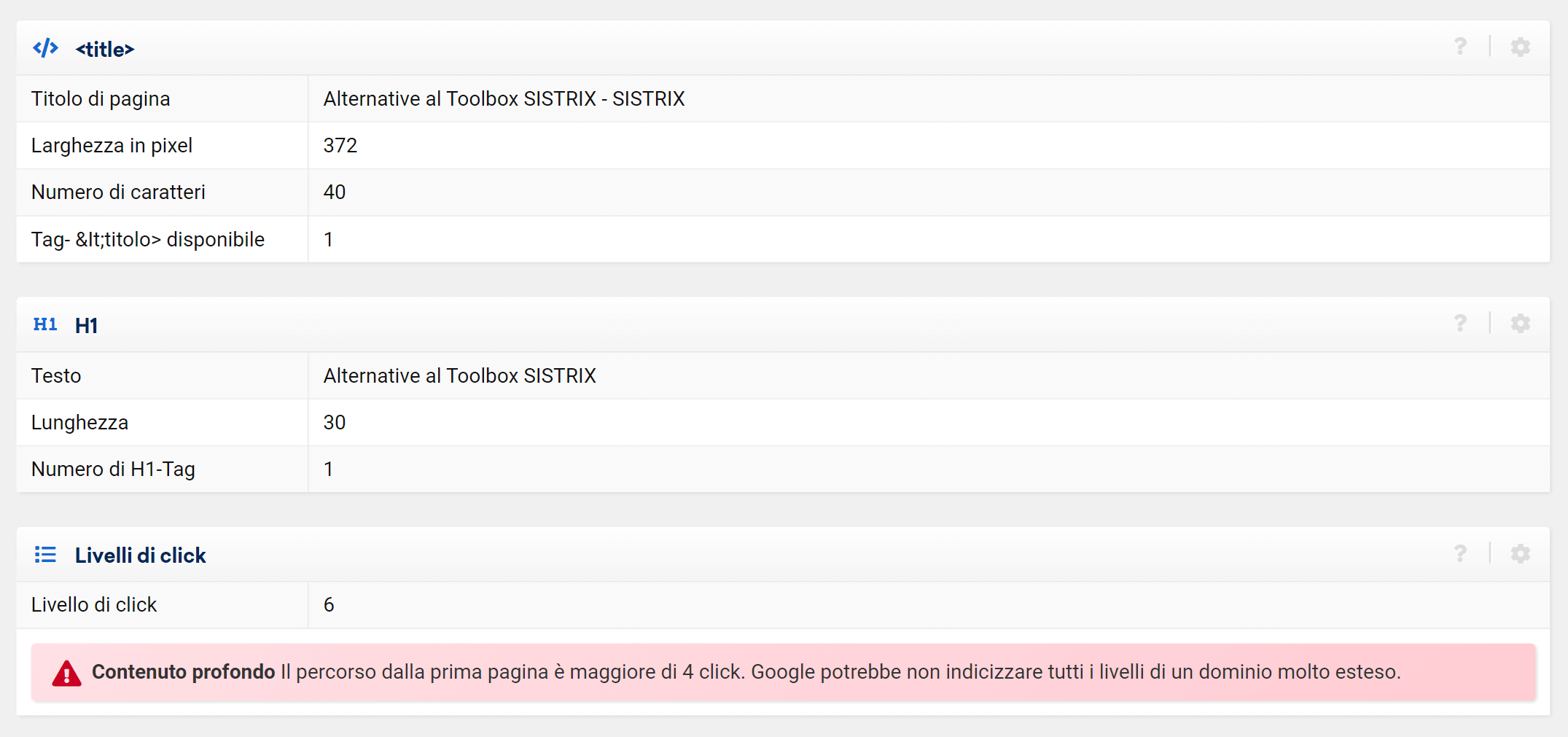Viewport: 1568px width, 737px height.
Task: Select the H1 text 'Alternative al Toolbox SISTRIX'
Action: point(459,375)
